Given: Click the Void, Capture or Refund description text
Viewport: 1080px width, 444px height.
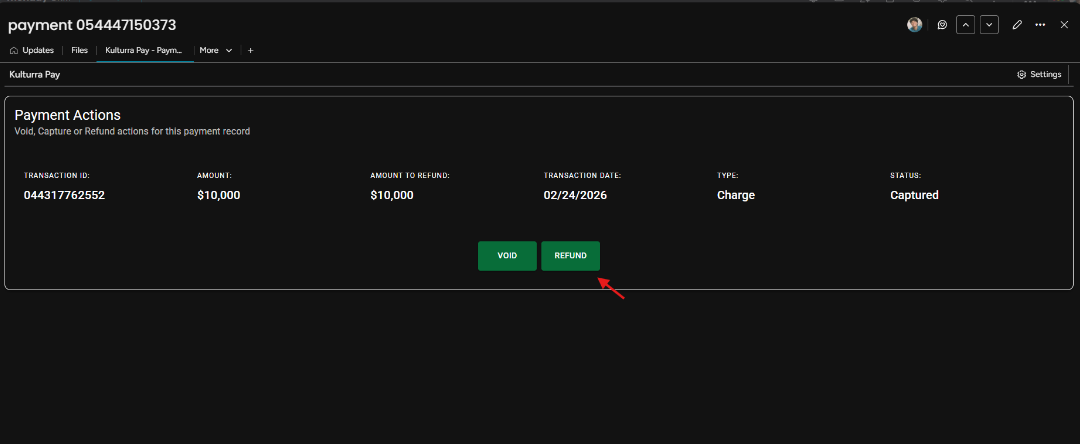Looking at the screenshot, I should 132,131.
